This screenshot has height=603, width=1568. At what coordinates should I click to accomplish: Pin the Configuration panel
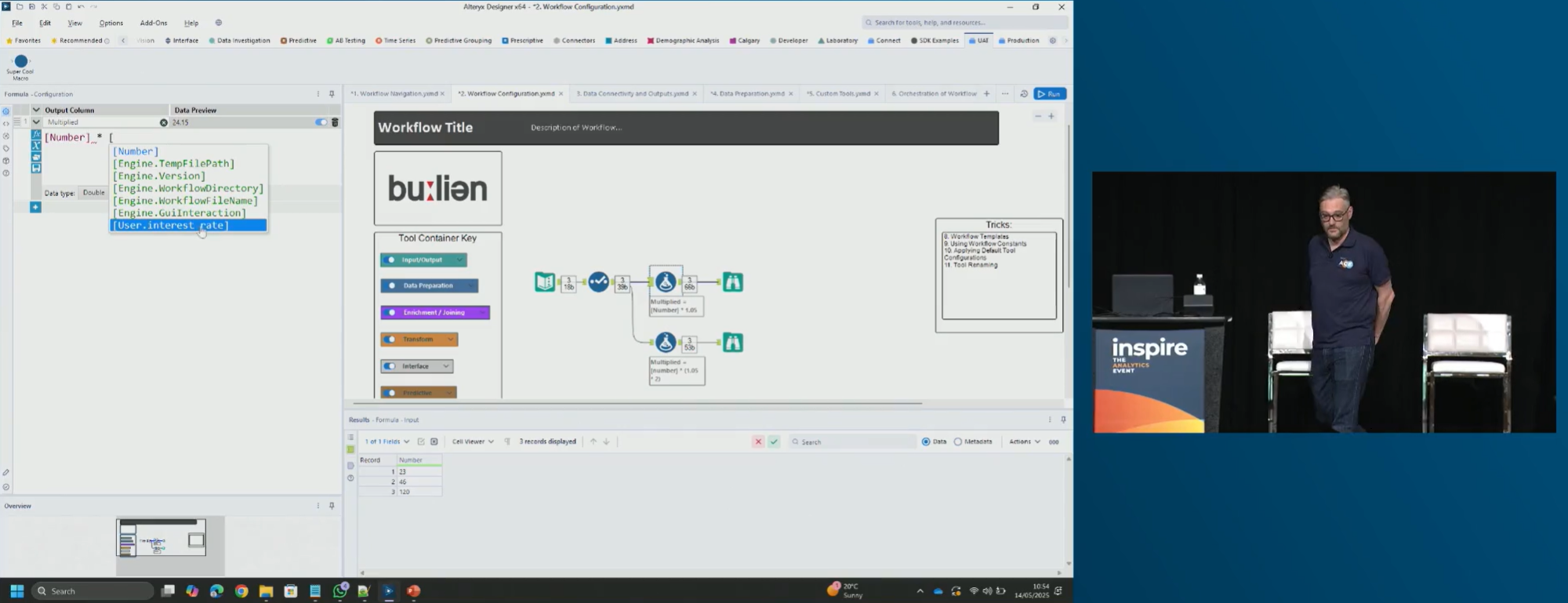pyautogui.click(x=332, y=94)
